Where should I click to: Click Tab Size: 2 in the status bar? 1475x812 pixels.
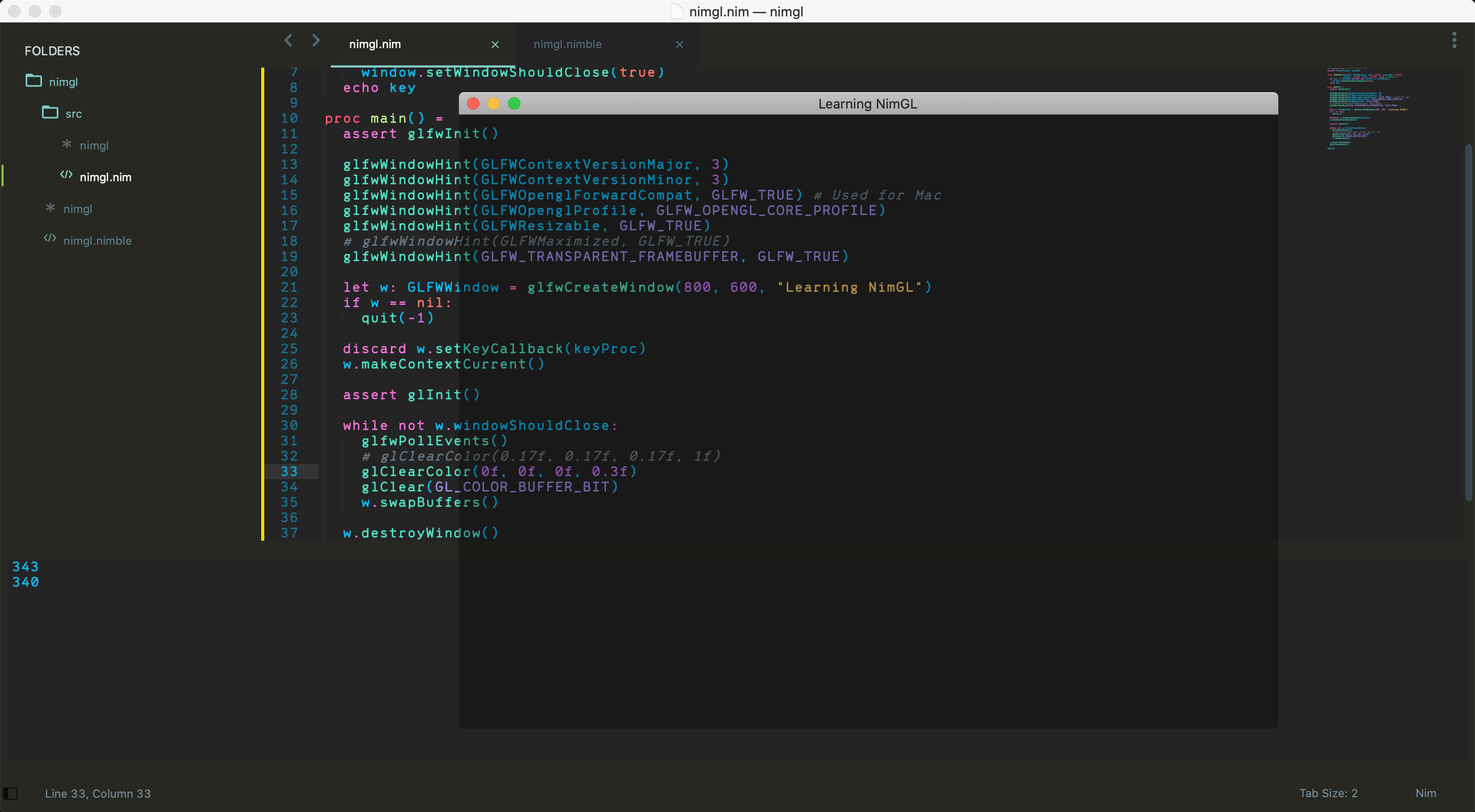[1329, 793]
